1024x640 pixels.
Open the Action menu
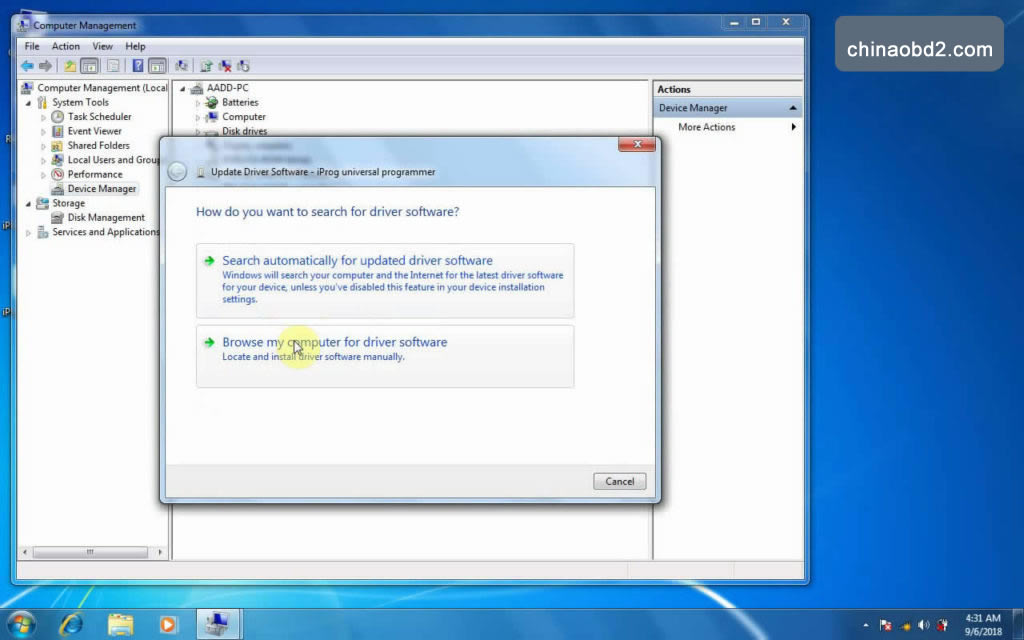(65, 46)
